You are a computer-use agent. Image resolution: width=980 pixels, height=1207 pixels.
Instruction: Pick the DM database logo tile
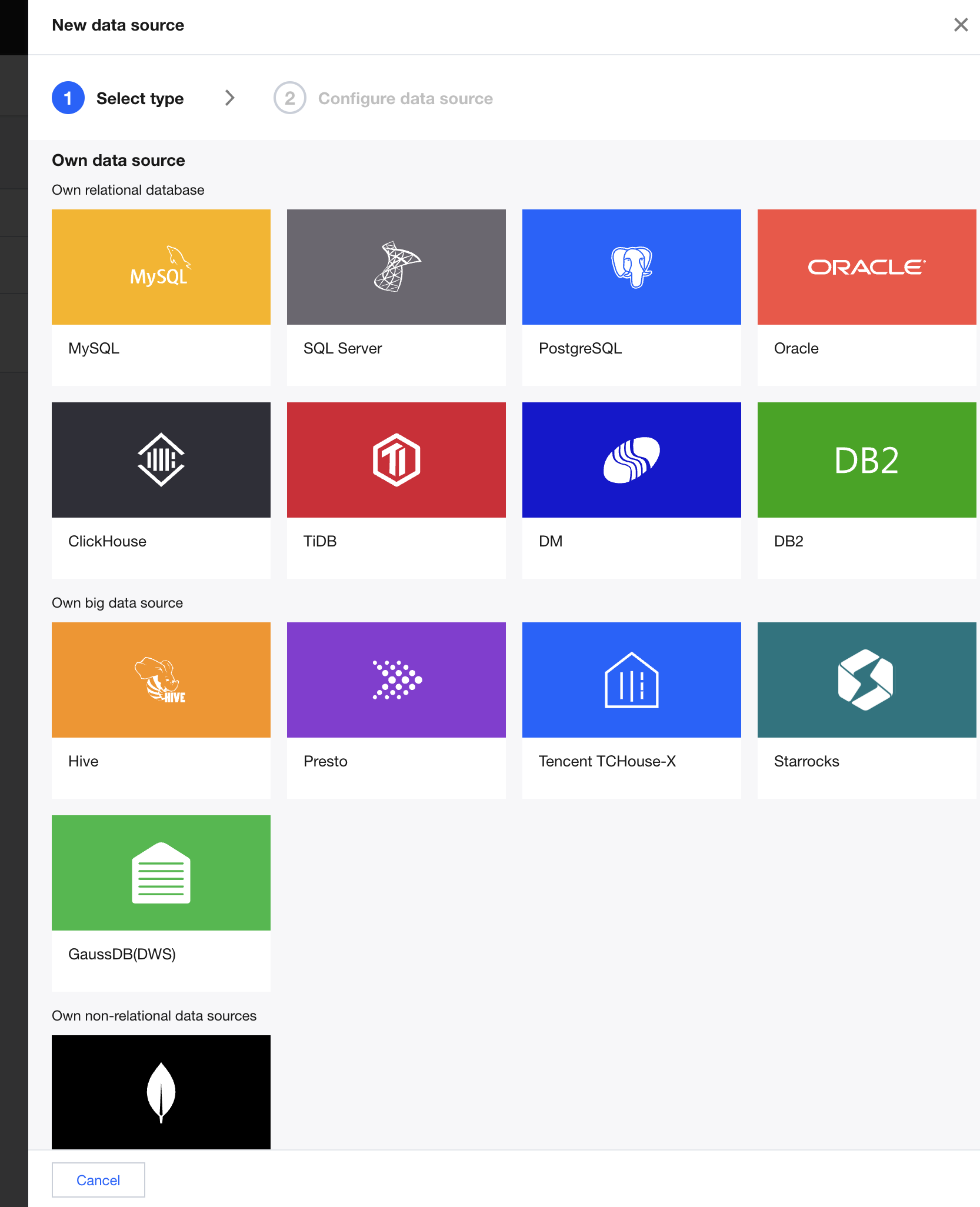[x=632, y=460]
